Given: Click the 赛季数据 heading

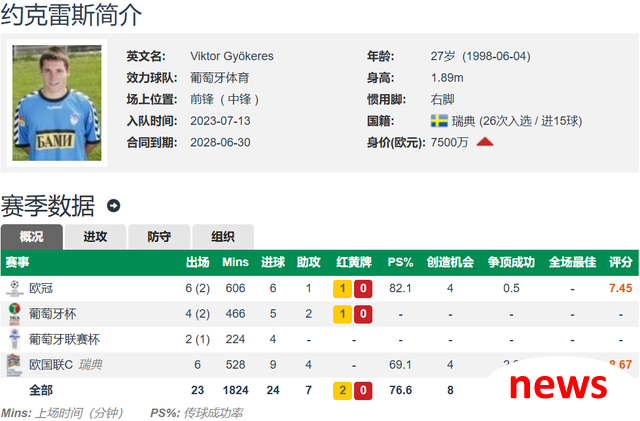Looking at the screenshot, I should pos(48,205).
